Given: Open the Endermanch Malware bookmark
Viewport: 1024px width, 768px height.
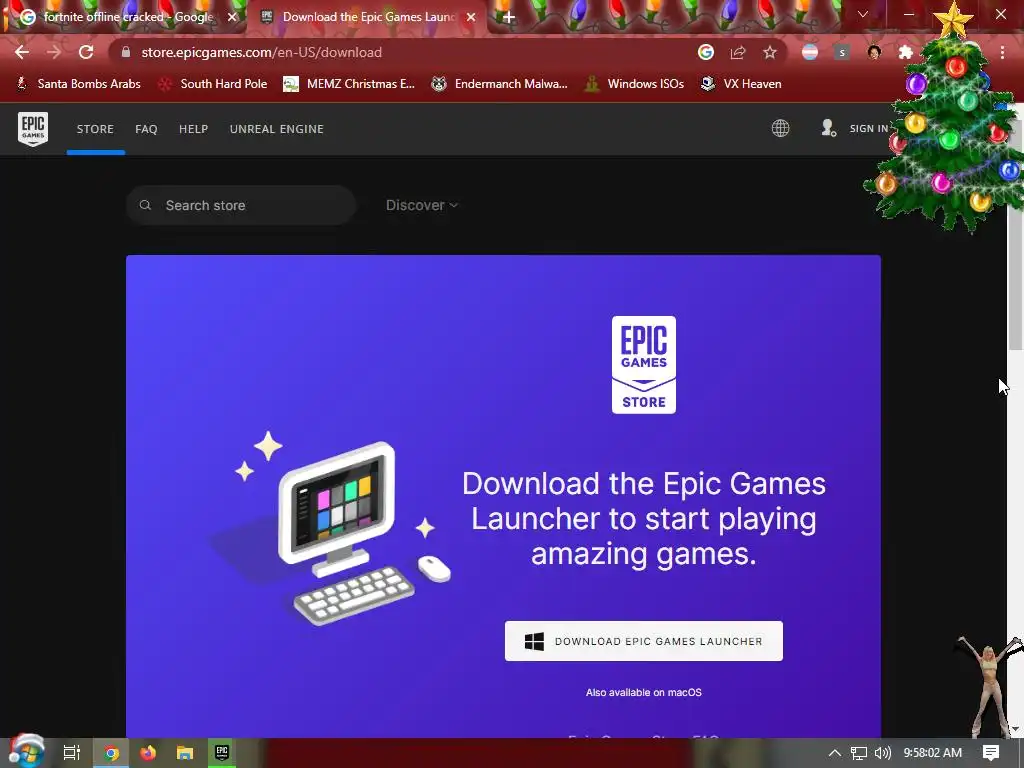Looking at the screenshot, I should point(500,84).
